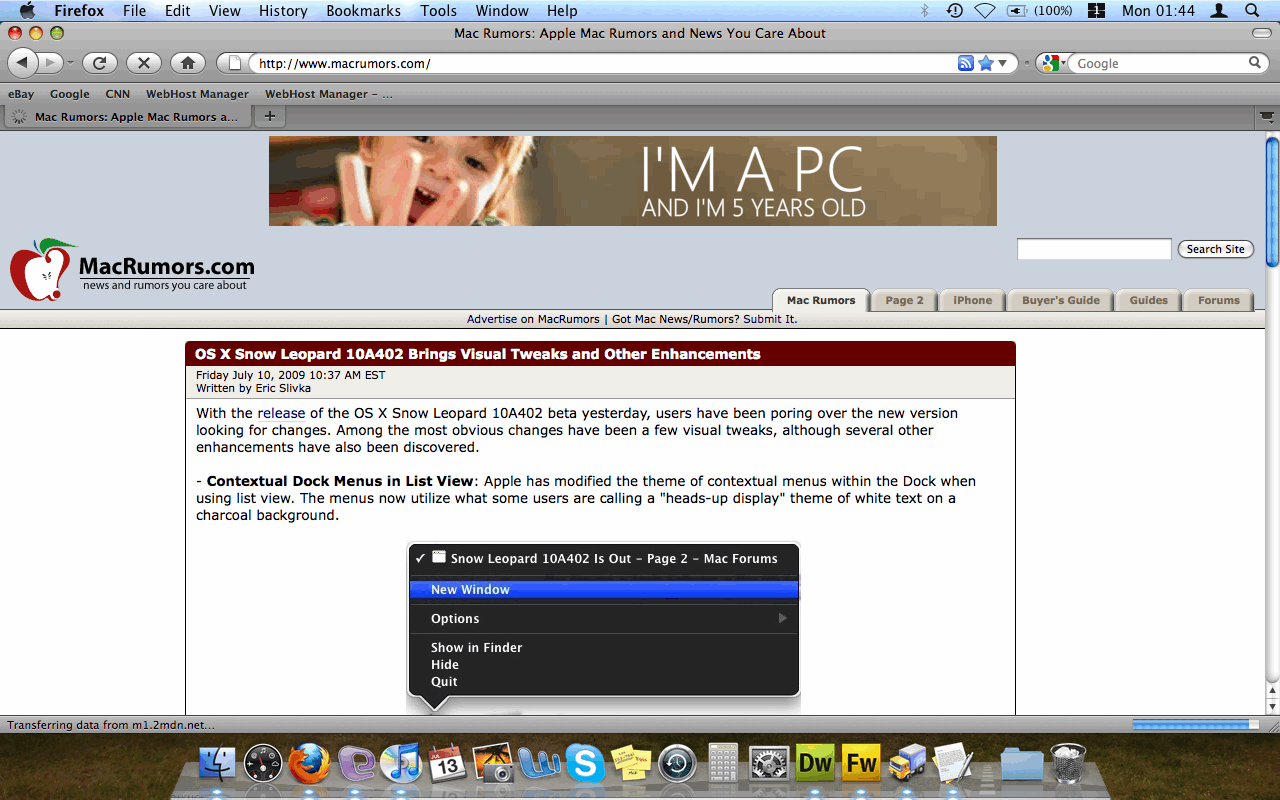Open Time Machine from the Dock
This screenshot has height=800, width=1280.
click(677, 764)
